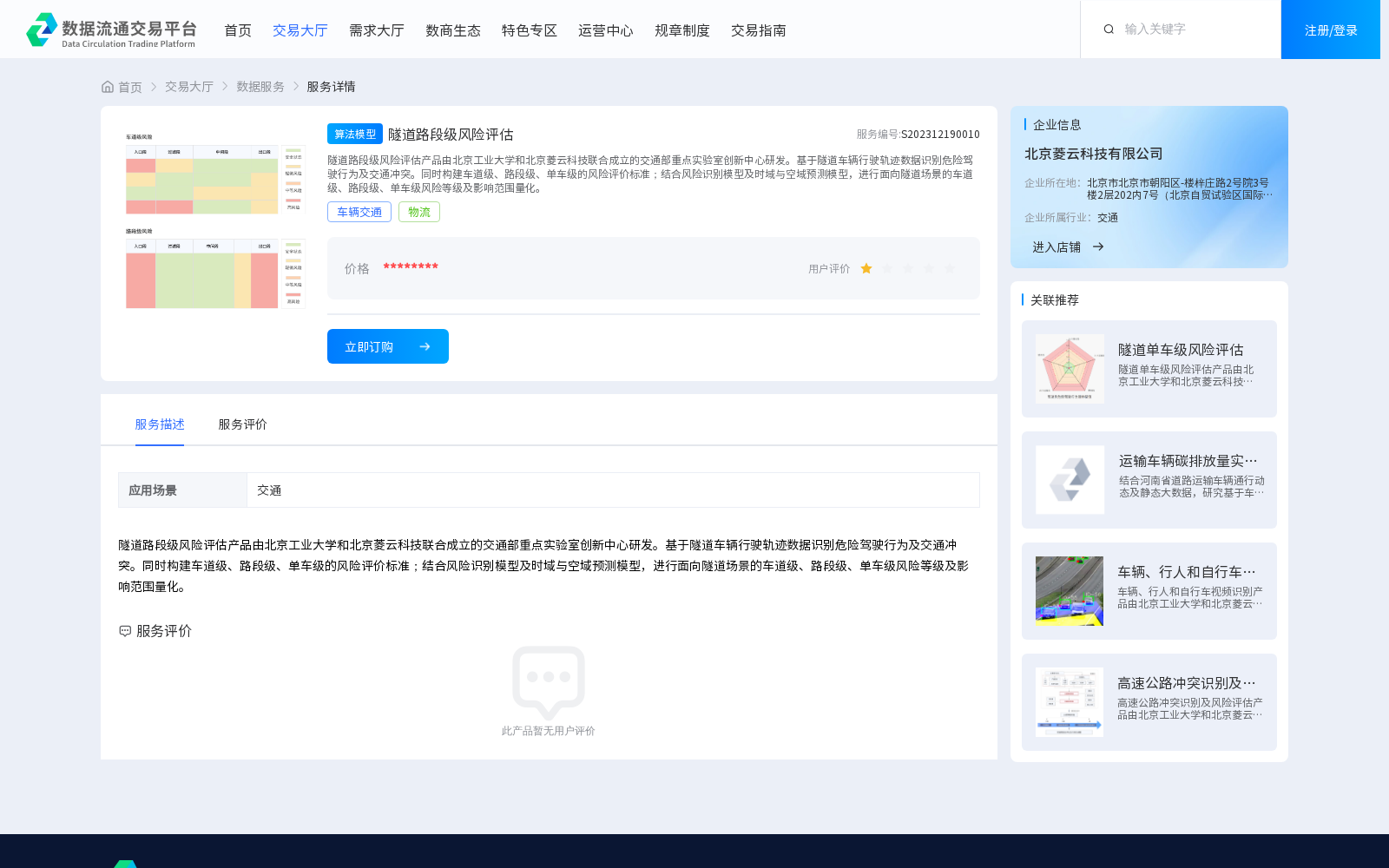Viewport: 1389px width, 868px height.
Task: Click the home icon in breadcrumb
Action: click(108, 87)
